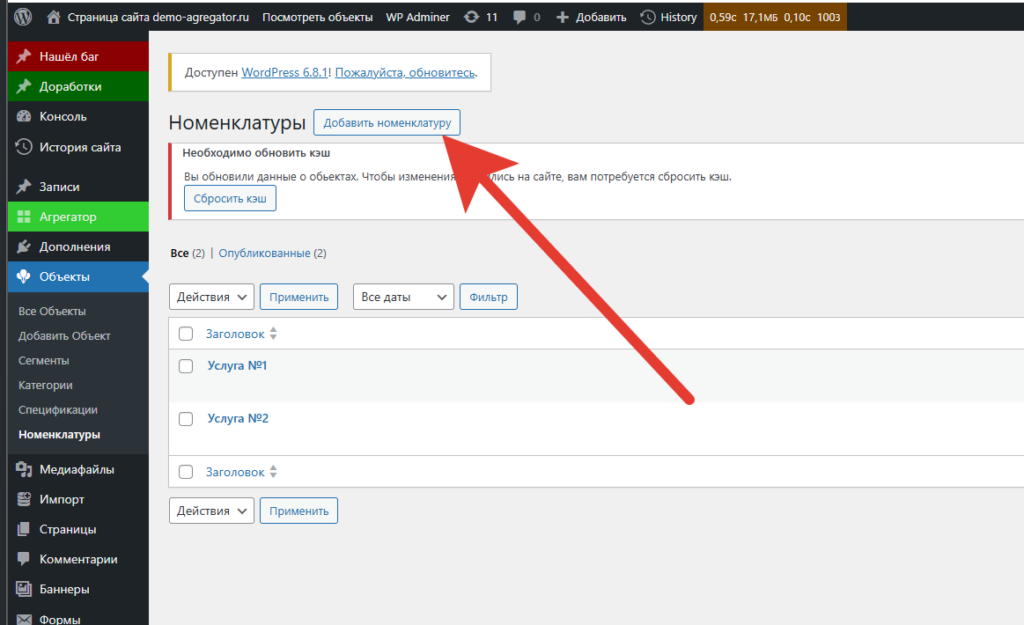Expand the Все даты date filter
1024x625 pixels.
tap(403, 297)
